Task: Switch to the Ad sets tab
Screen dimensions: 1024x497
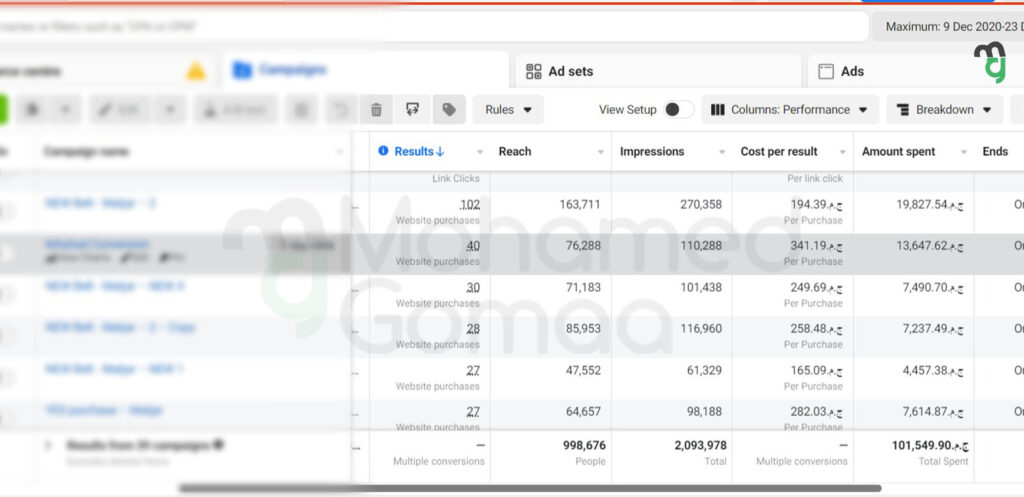Action: pos(570,71)
